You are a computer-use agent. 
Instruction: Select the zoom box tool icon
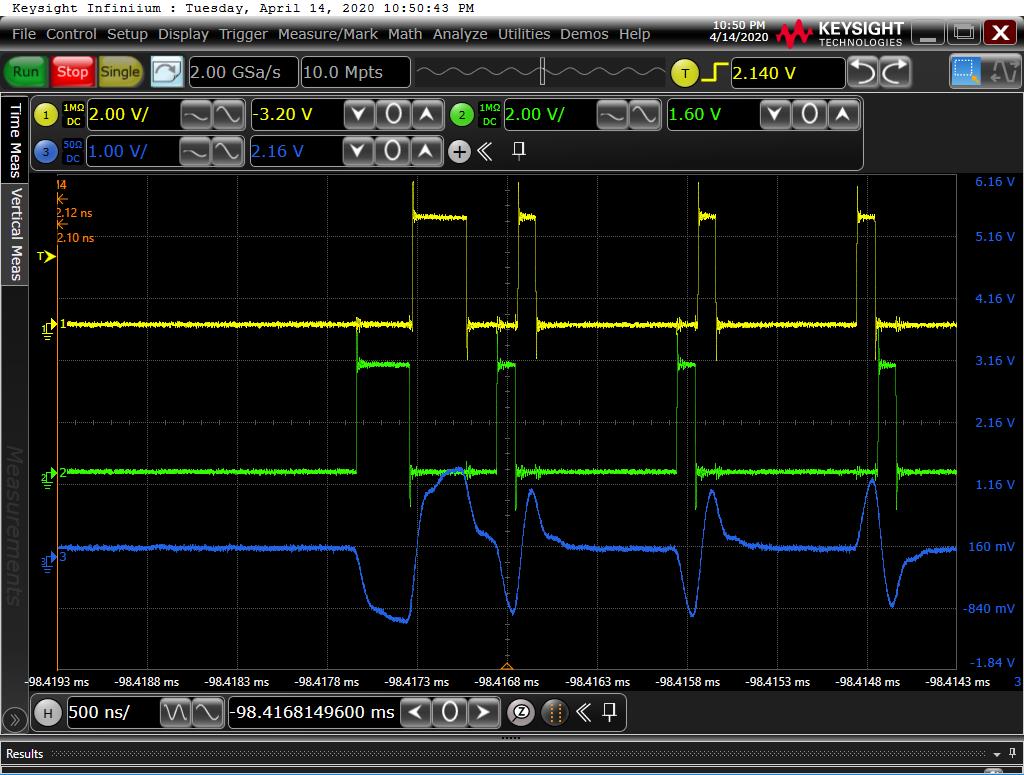point(966,72)
